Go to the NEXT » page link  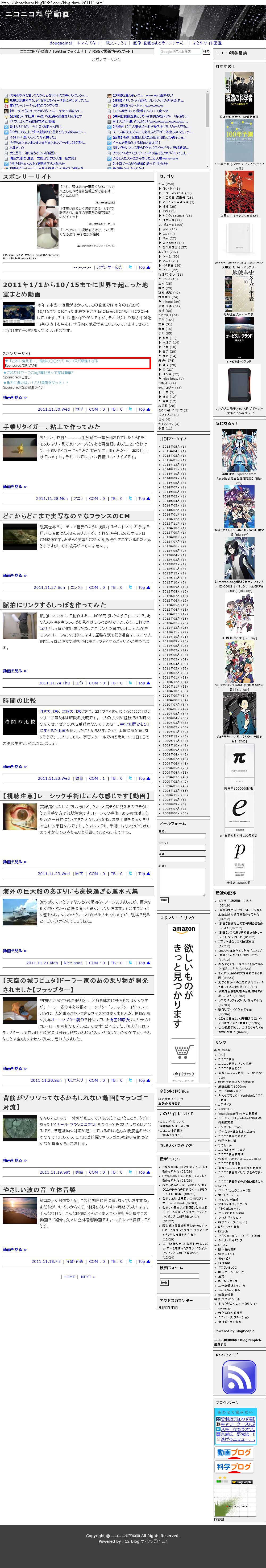point(88,1277)
